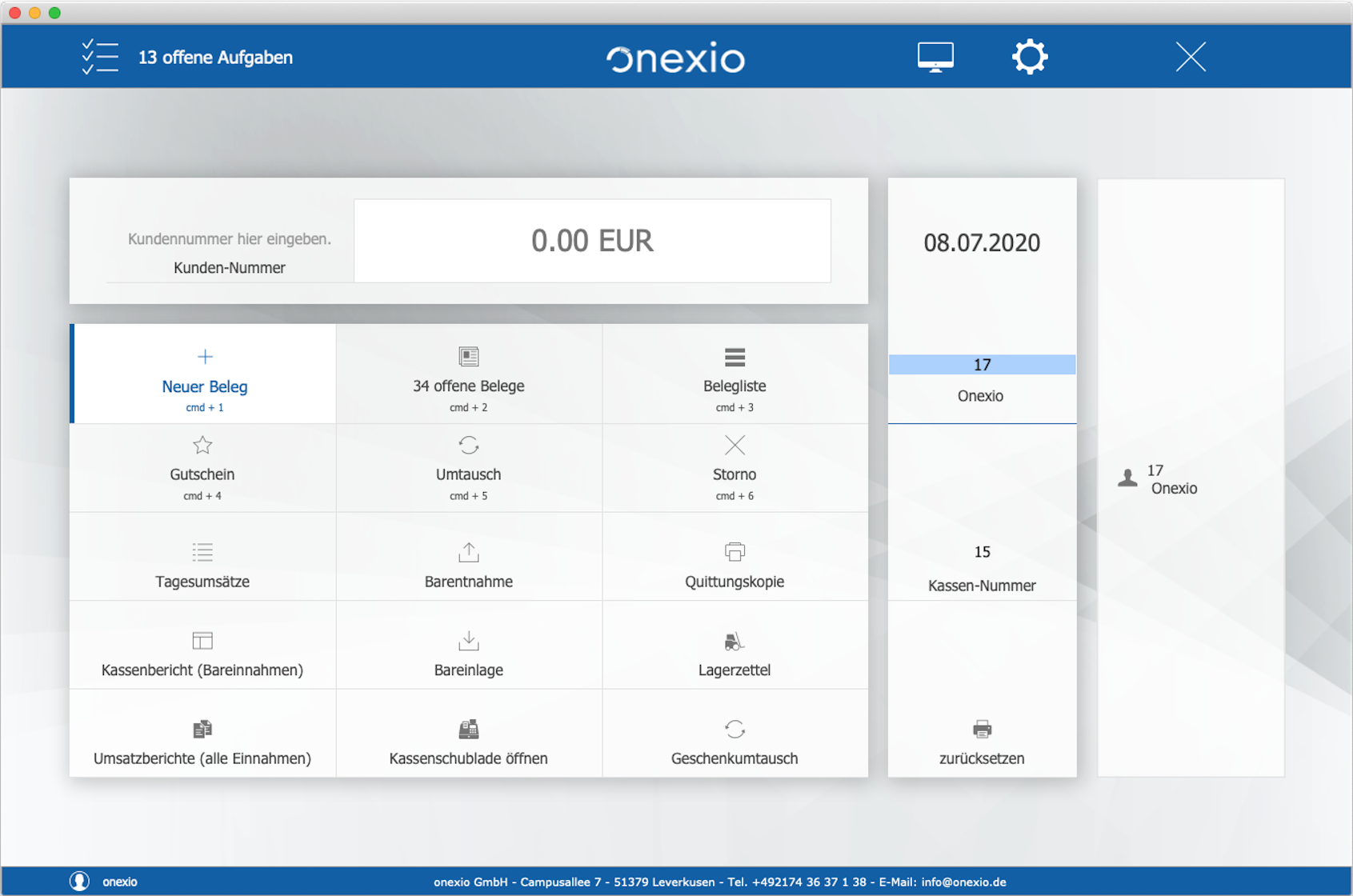Click the Gutschein star icon
Screen dimensions: 1353x896
coord(202,445)
